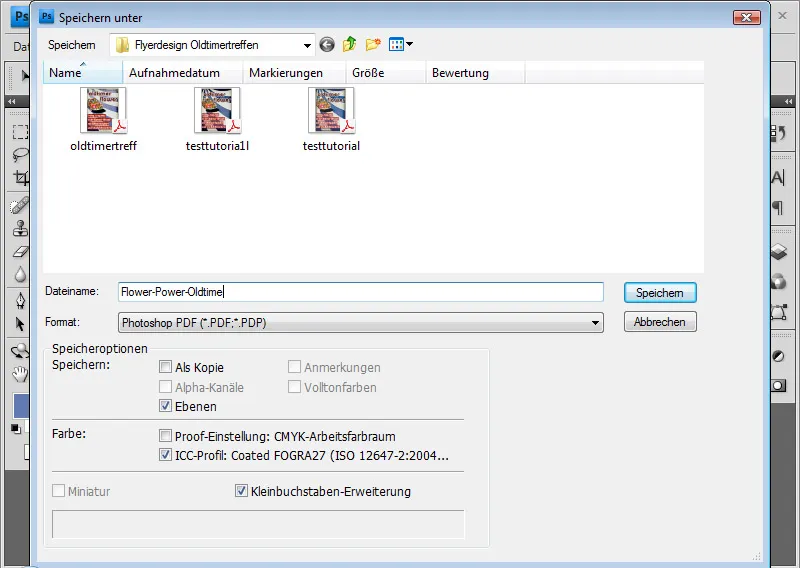
Task: Select the Blur tool
Action: [x=20, y=274]
